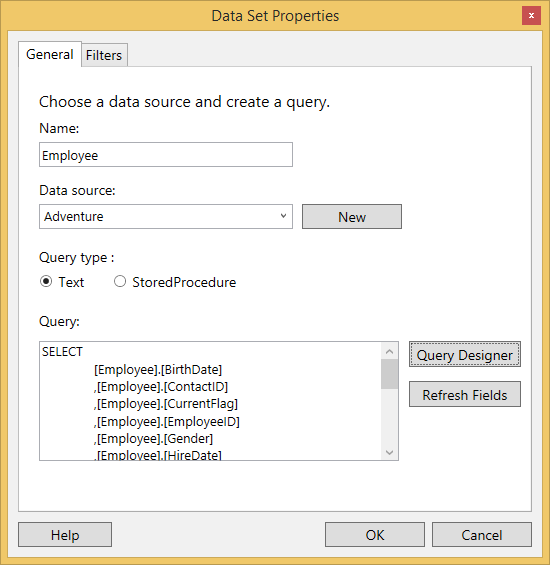The height and width of the screenshot is (565, 550).
Task: Click the Refresh Fields button
Action: 465,395
